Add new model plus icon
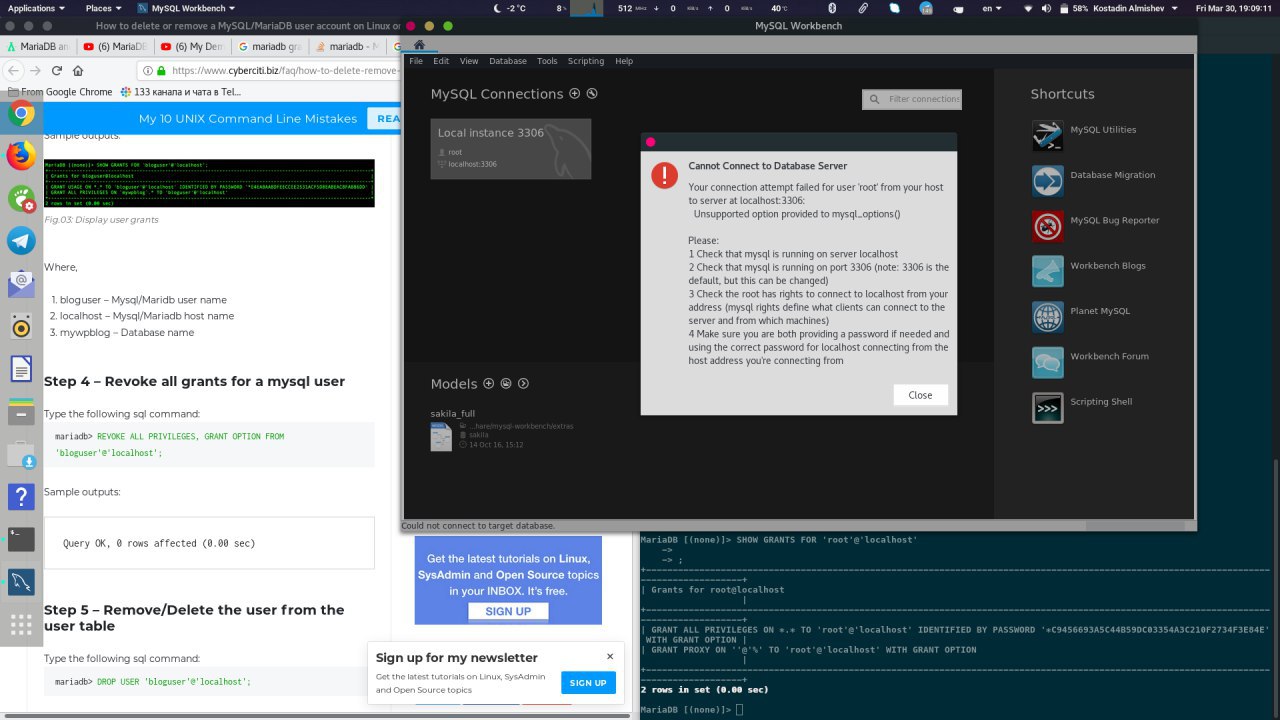The width and height of the screenshot is (1280, 720). [488, 383]
